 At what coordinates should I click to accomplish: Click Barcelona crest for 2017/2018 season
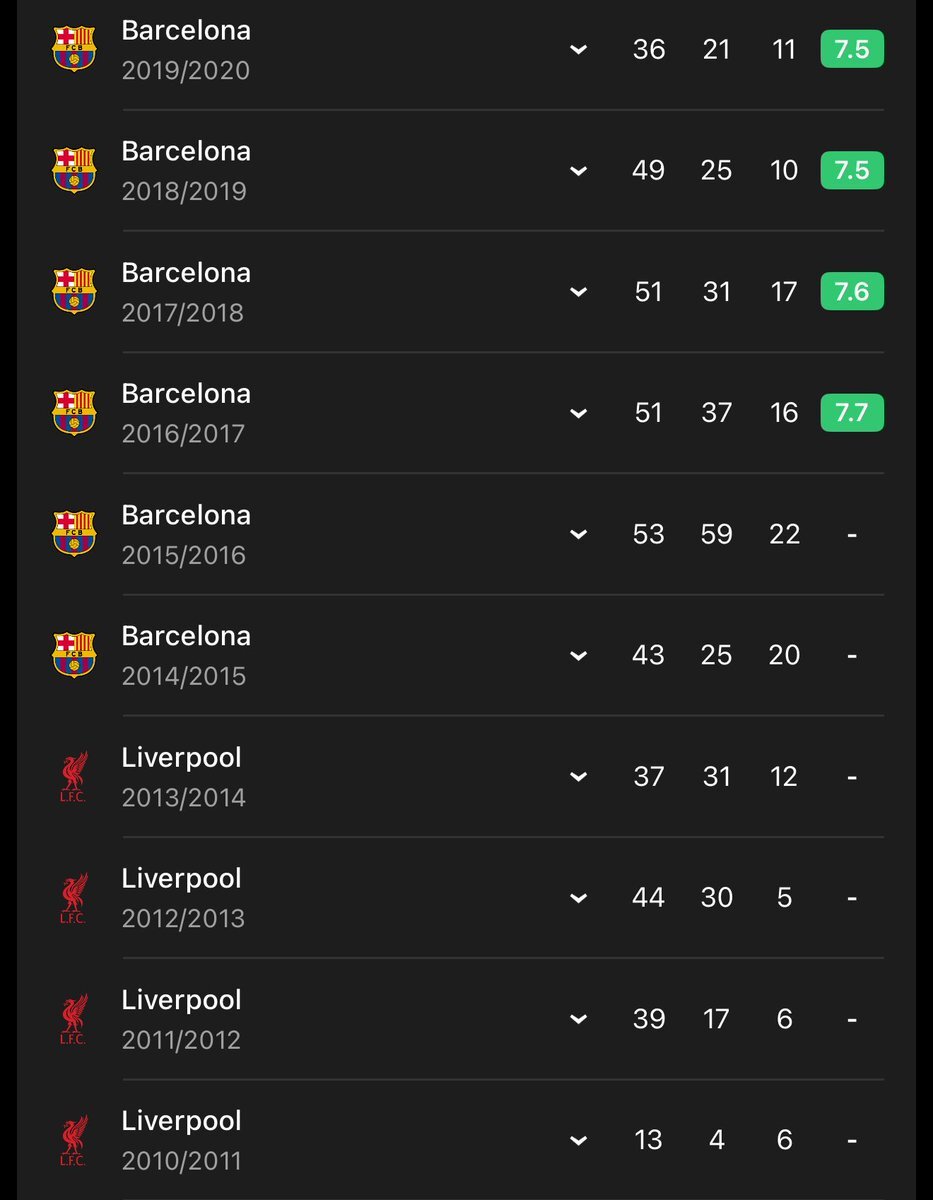74,291
